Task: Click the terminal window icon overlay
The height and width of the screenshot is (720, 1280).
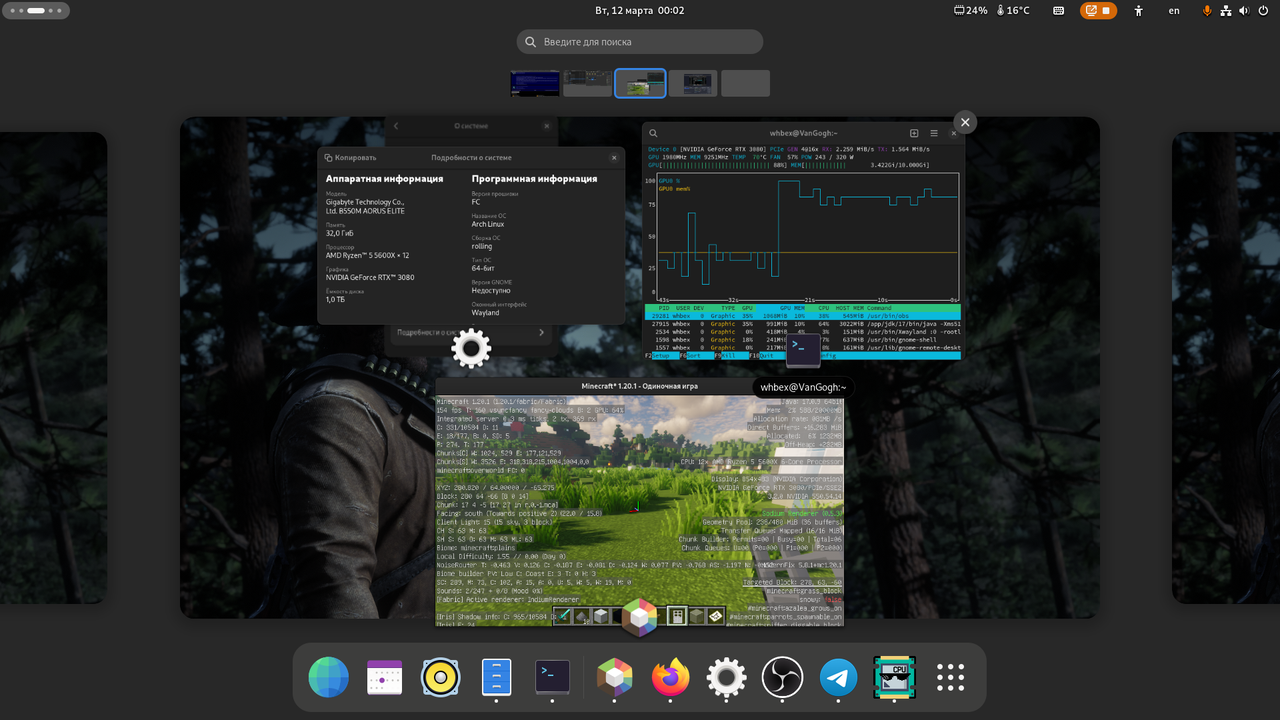Action: 804,351
